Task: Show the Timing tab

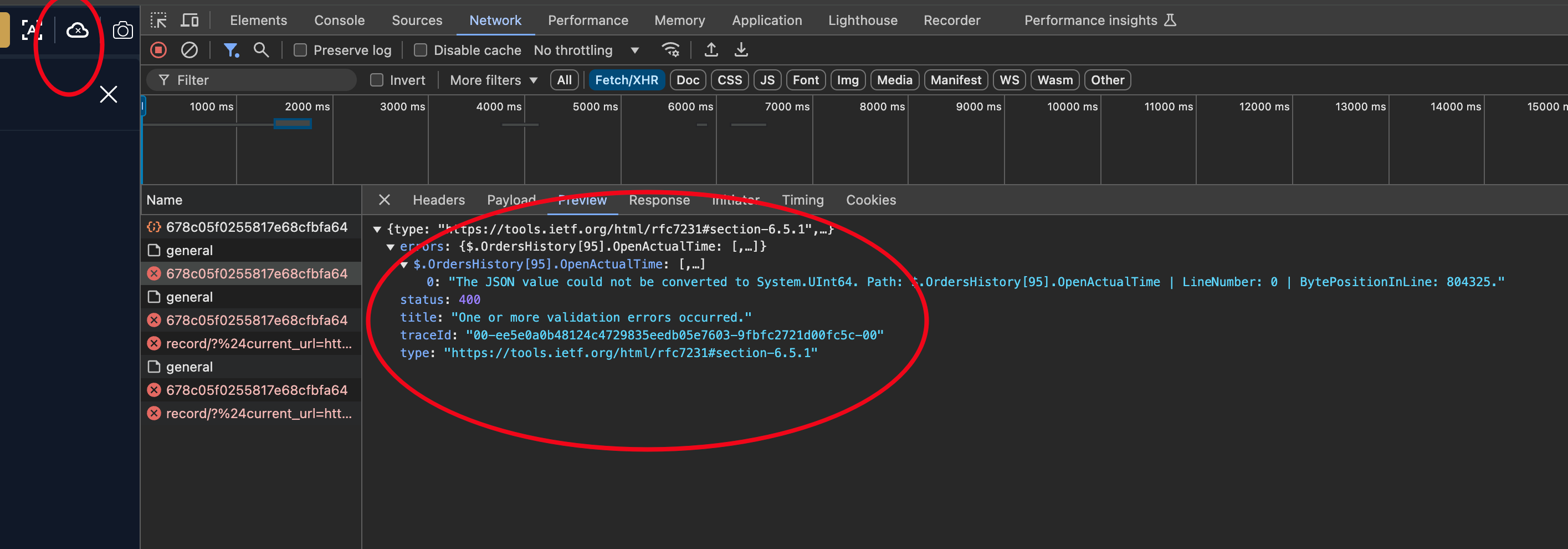Action: (802, 200)
